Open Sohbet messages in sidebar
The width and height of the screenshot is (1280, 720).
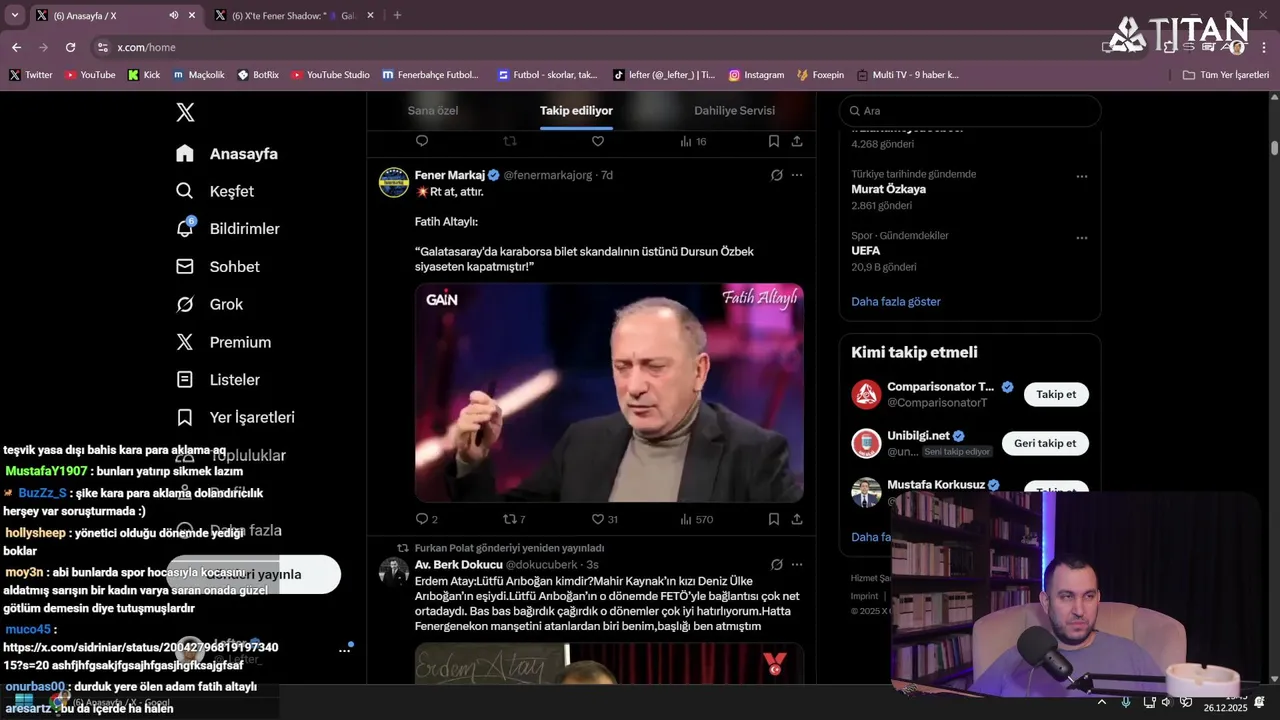tap(217, 267)
